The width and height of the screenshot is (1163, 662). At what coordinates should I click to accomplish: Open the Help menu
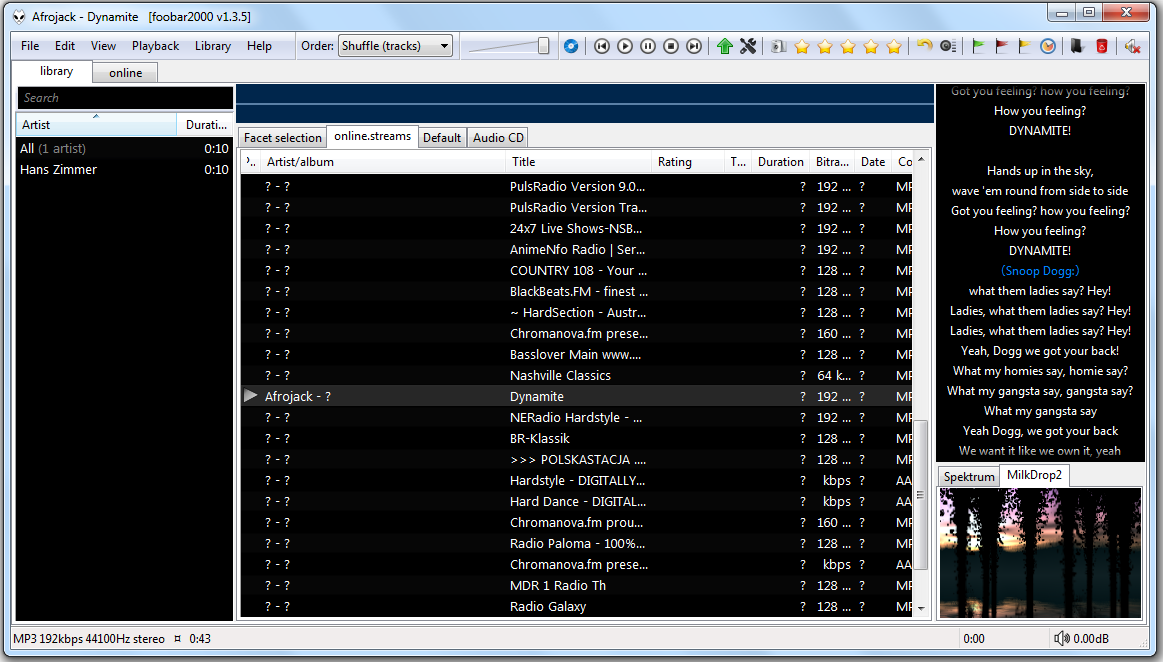tap(259, 46)
